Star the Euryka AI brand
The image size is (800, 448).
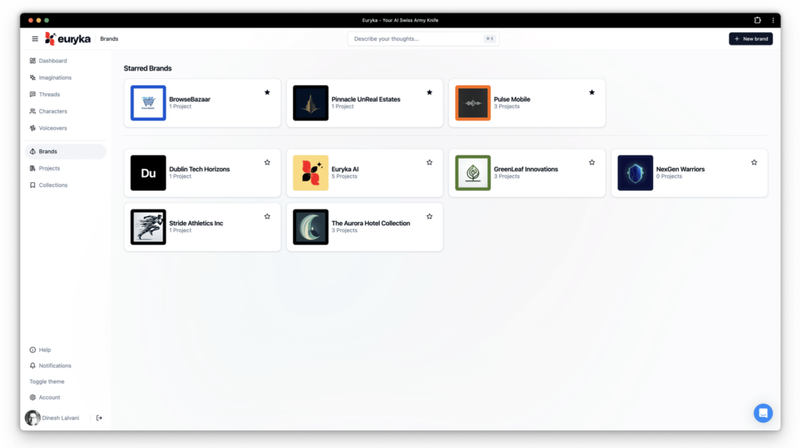pos(429,162)
